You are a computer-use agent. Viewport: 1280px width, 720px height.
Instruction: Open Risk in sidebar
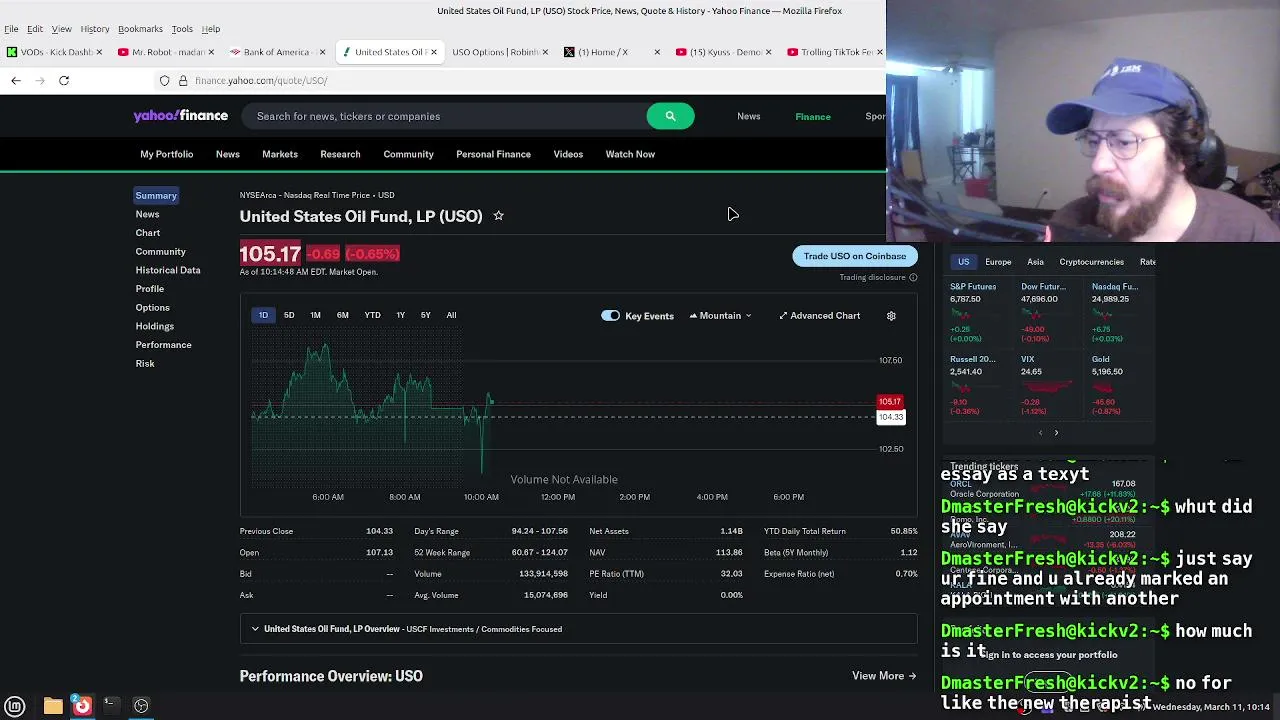coord(145,363)
